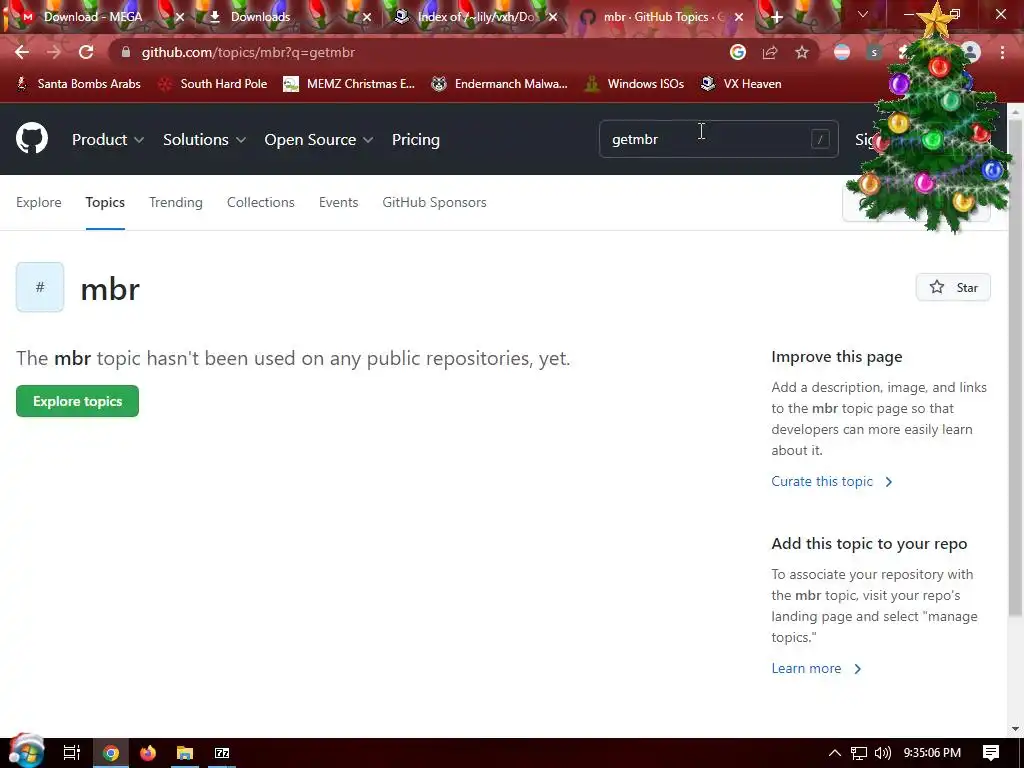Open MEMZ Christmas bookmark
The height and width of the screenshot is (768, 1024).
[349, 84]
